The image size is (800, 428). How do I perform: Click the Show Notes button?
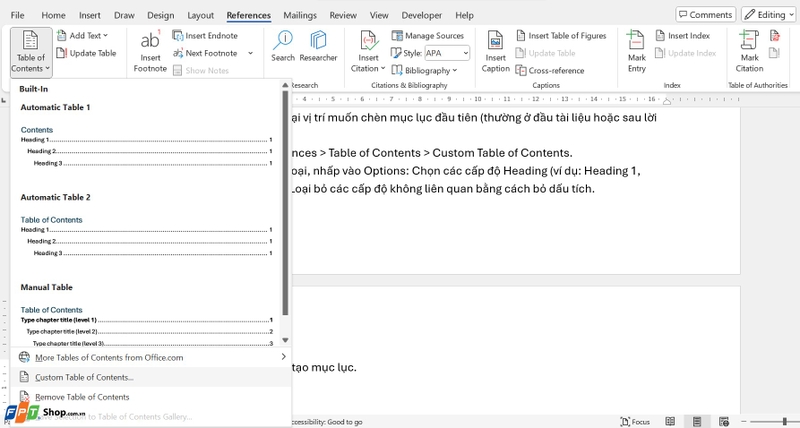pos(201,70)
